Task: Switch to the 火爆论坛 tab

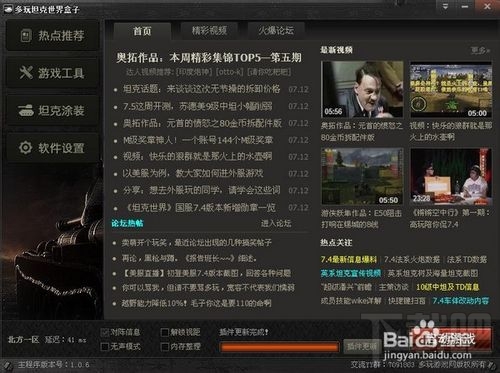Action: [276, 31]
